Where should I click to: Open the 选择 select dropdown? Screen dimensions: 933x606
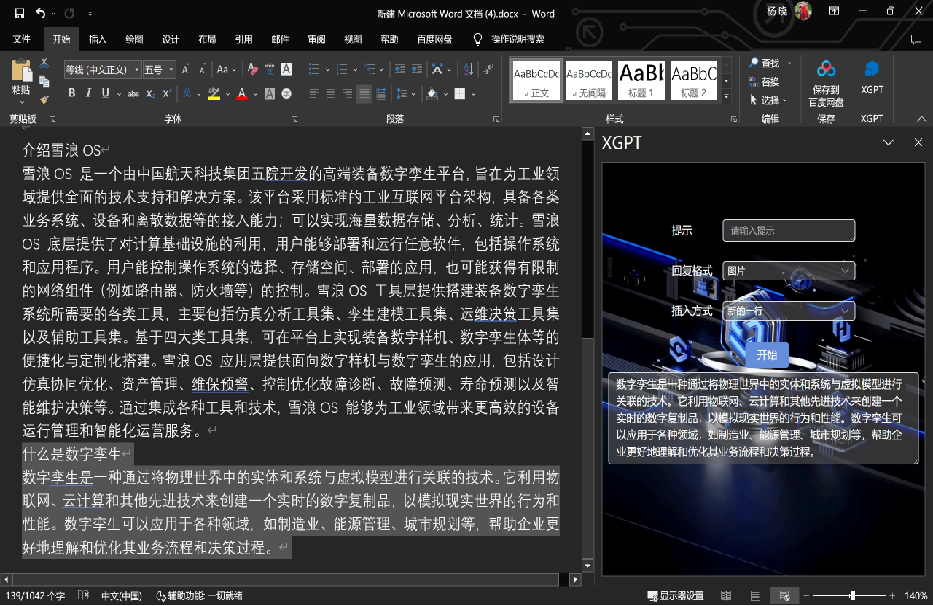click(x=768, y=100)
